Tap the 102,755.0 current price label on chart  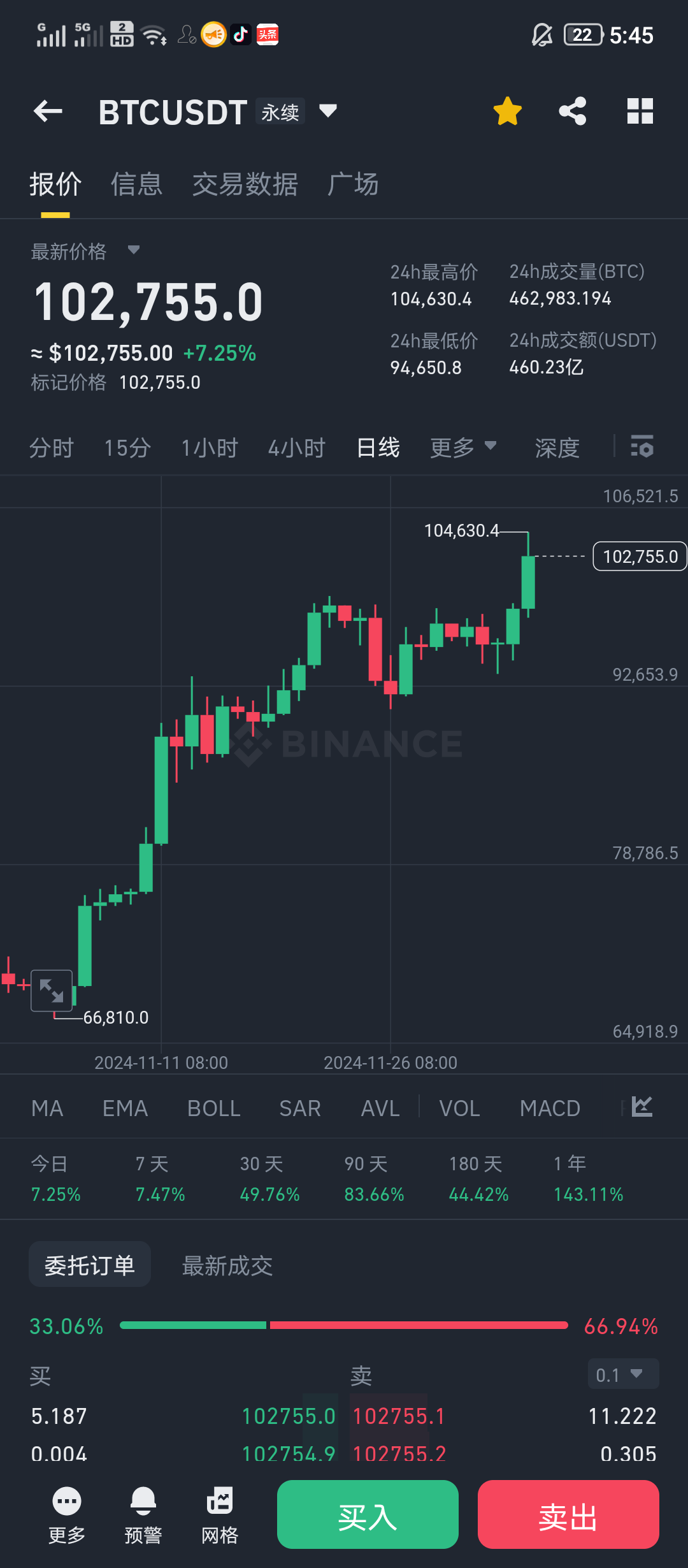pyautogui.click(x=640, y=556)
